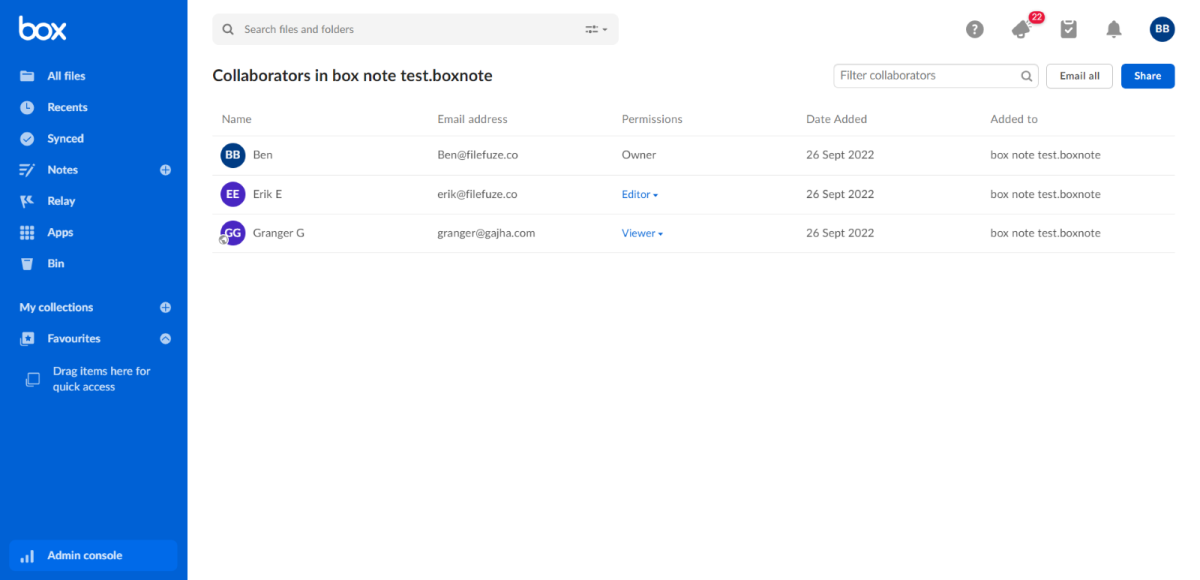Open the help question mark icon
The image size is (1200, 580).
coord(975,29)
